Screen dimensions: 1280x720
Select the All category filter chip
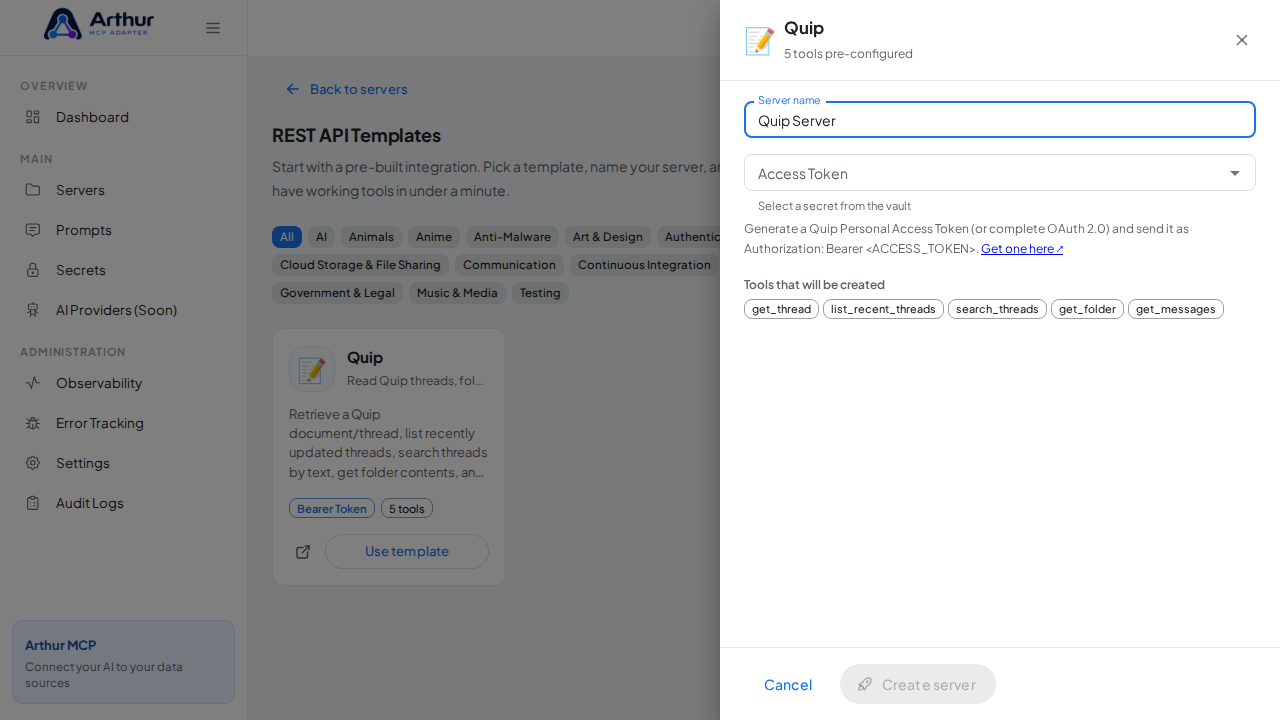[287, 237]
